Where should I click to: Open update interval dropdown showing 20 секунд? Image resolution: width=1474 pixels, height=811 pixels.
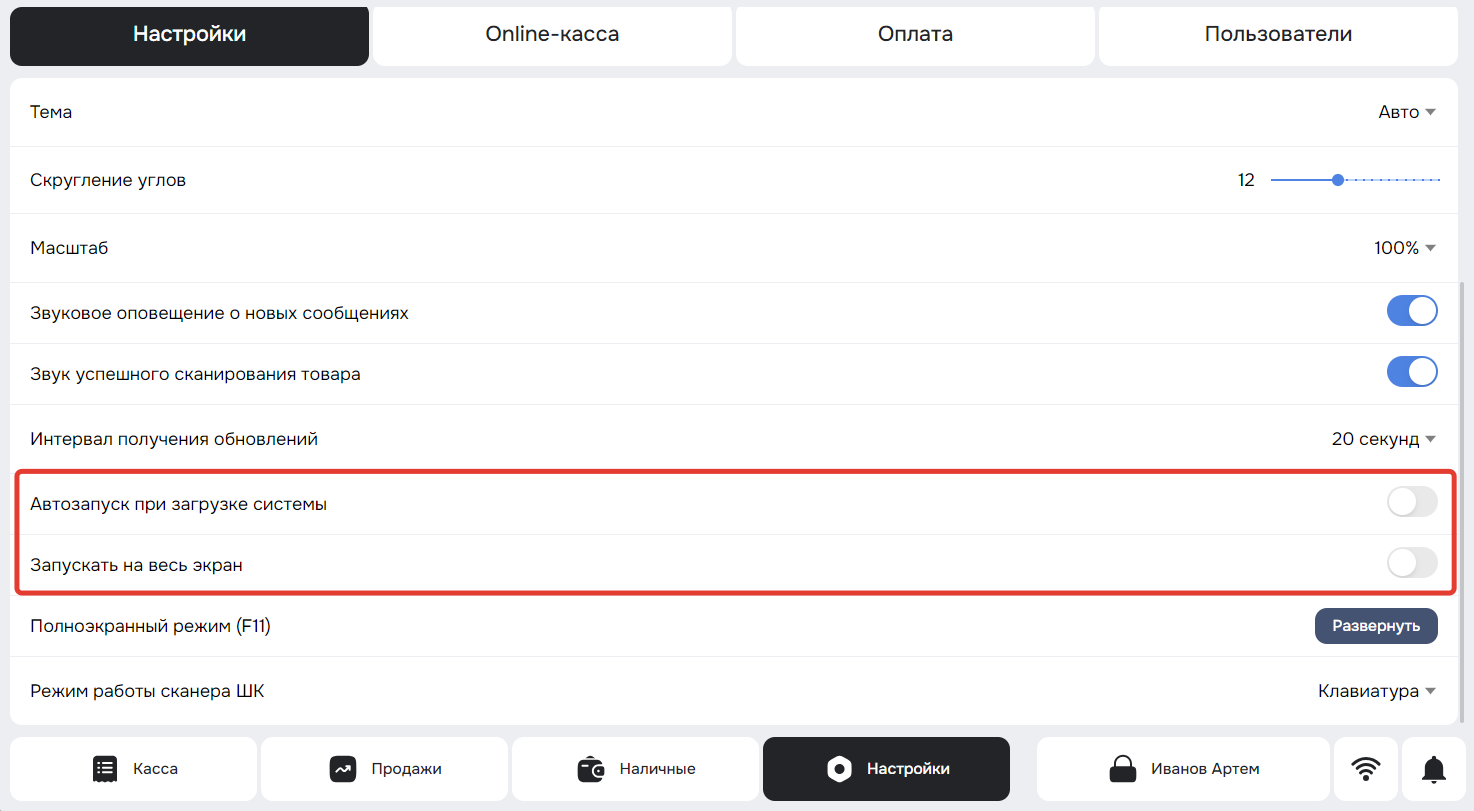tap(1384, 439)
